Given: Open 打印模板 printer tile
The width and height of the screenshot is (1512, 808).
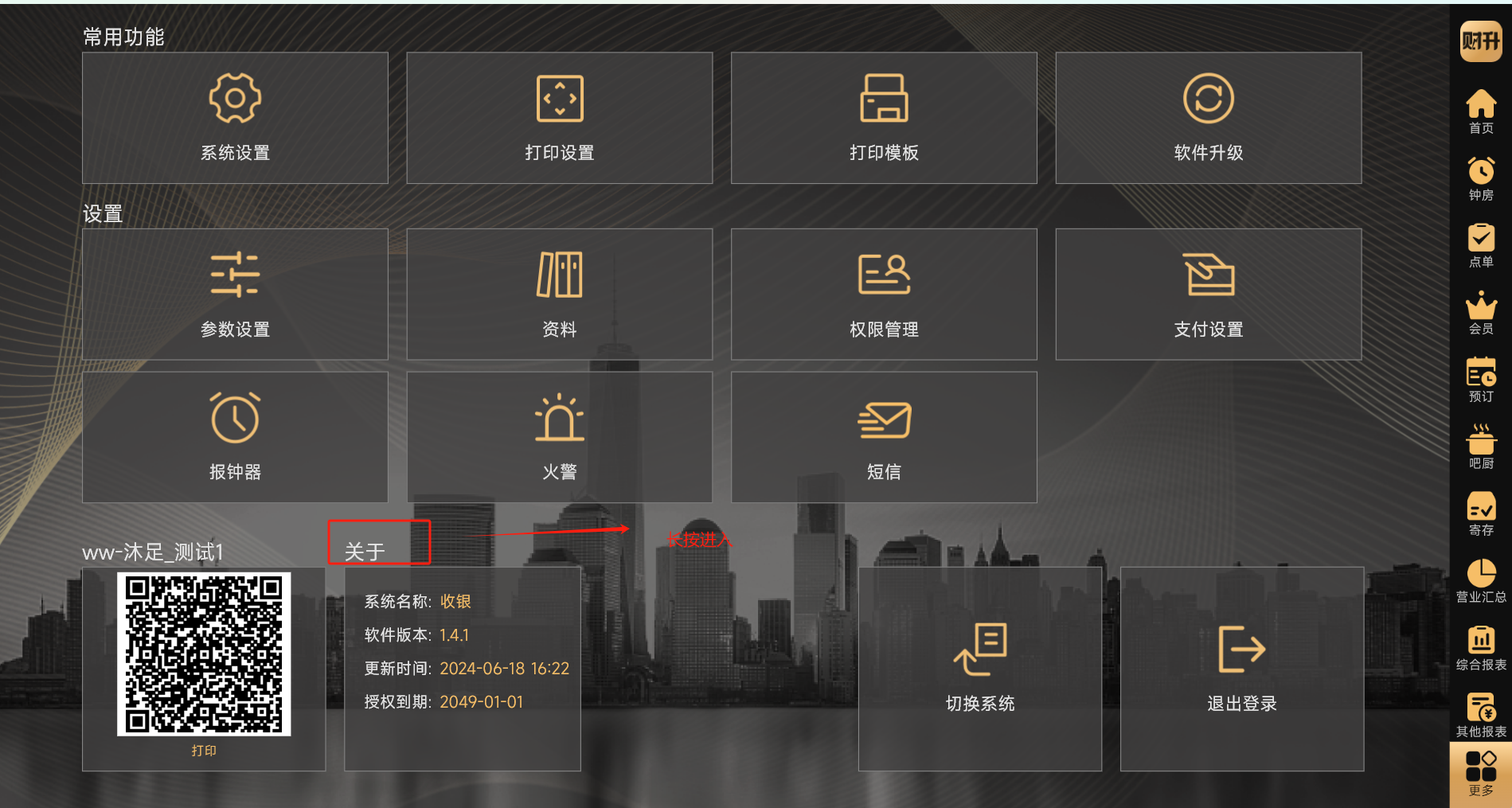Looking at the screenshot, I should pyautogui.click(x=884, y=118).
